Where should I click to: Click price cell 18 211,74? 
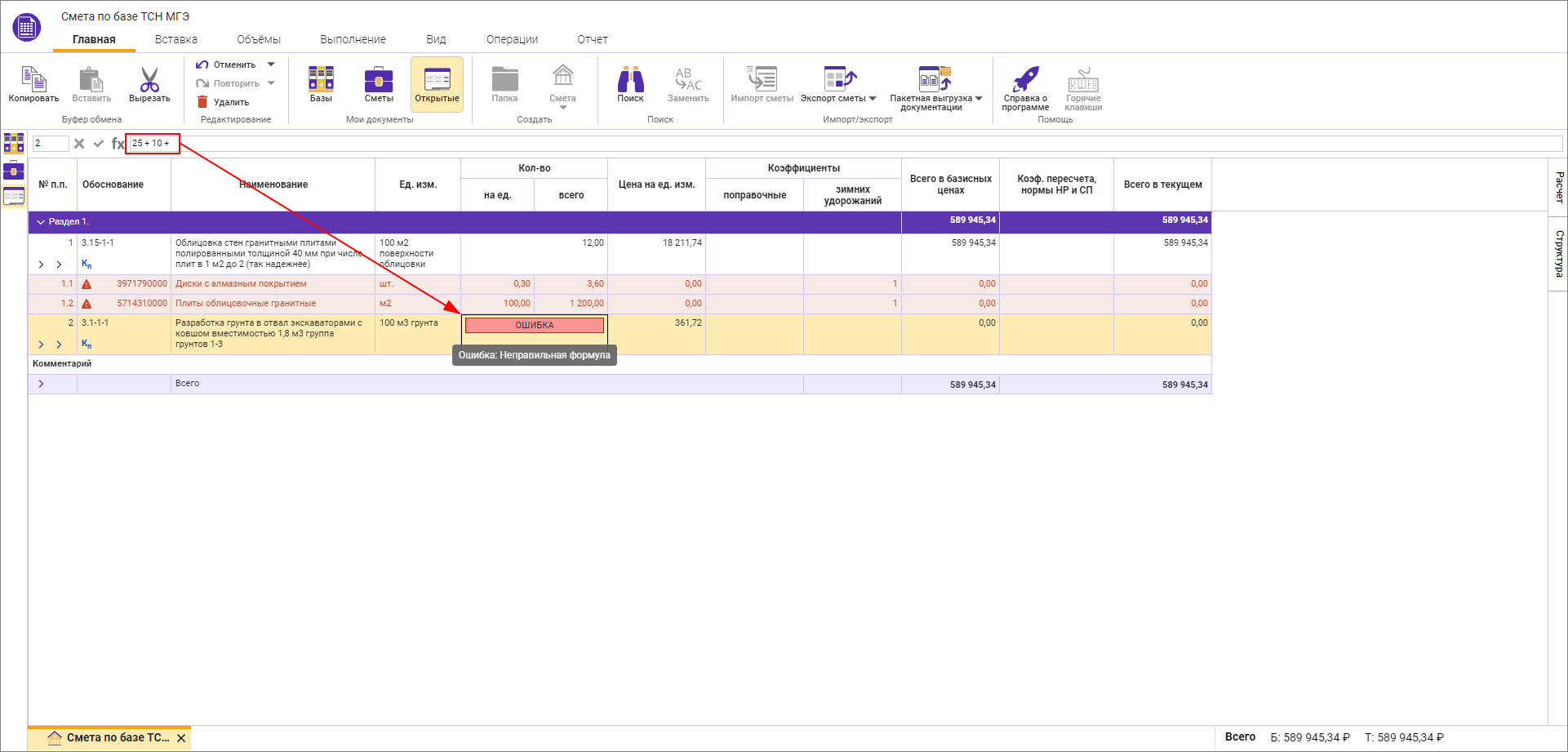[x=656, y=254]
